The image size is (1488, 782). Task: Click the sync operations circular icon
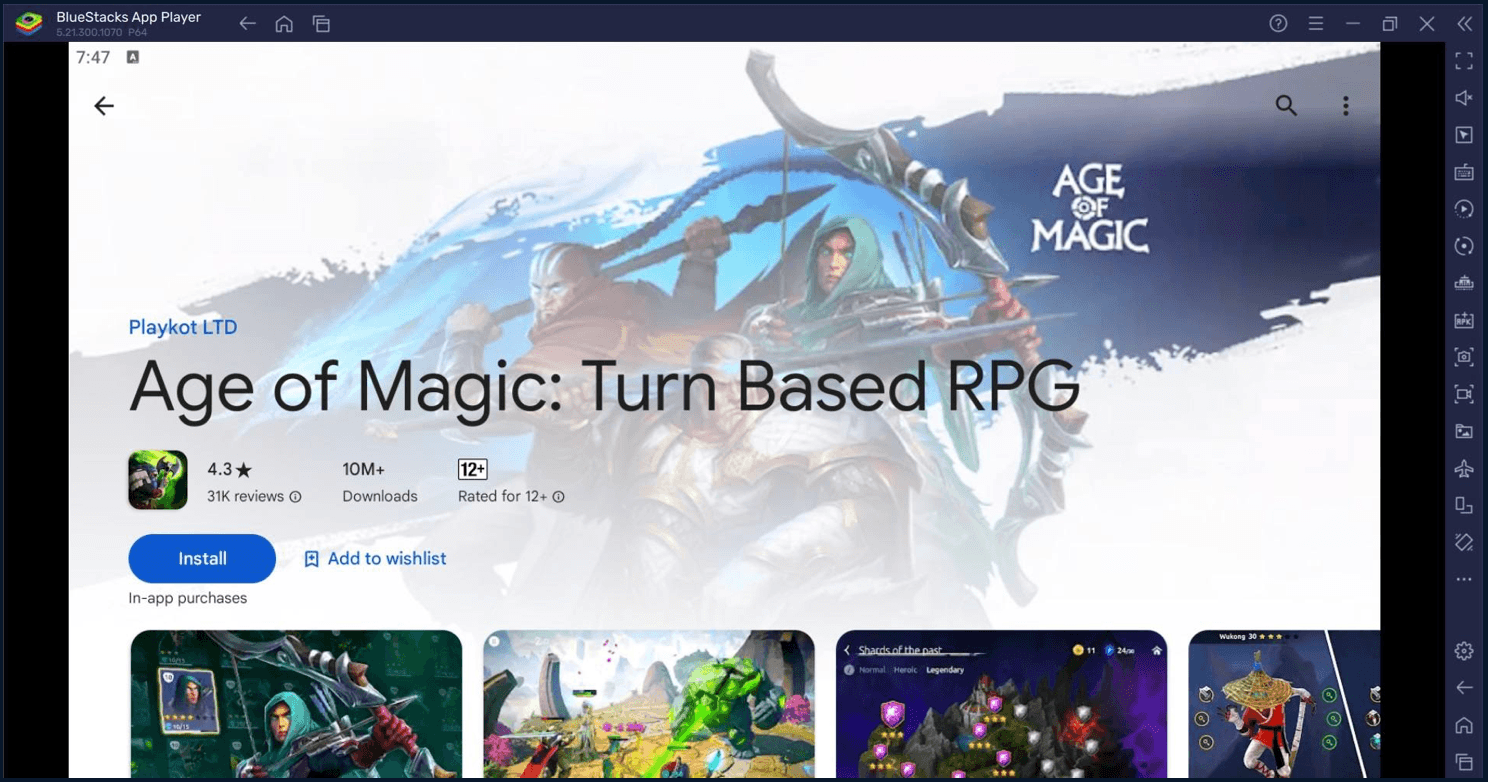point(1464,246)
